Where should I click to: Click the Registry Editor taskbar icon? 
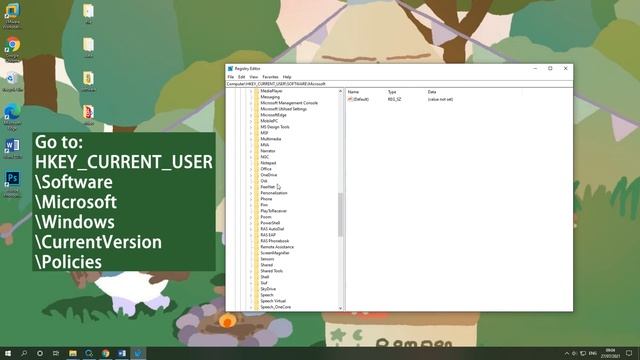(x=138, y=353)
